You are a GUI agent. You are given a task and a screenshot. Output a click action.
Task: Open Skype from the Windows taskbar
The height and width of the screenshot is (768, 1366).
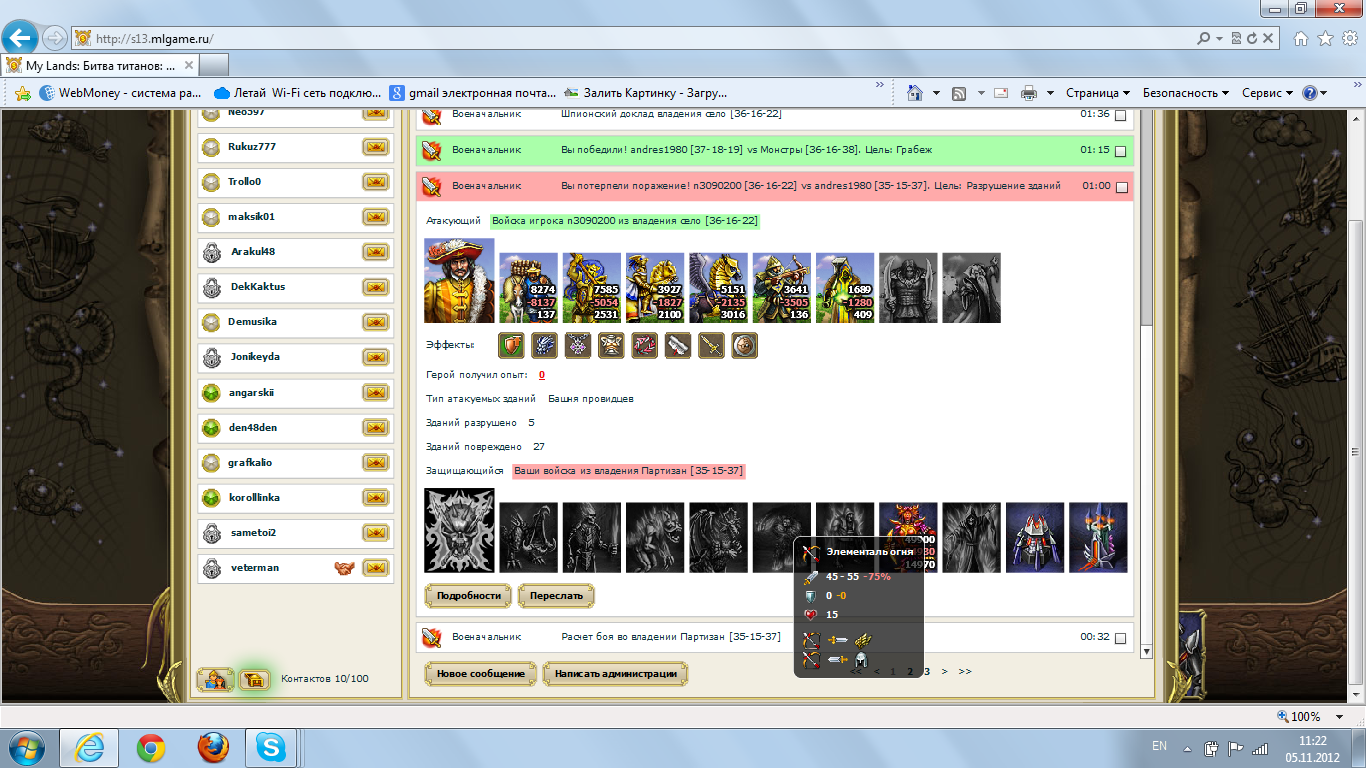pos(269,747)
